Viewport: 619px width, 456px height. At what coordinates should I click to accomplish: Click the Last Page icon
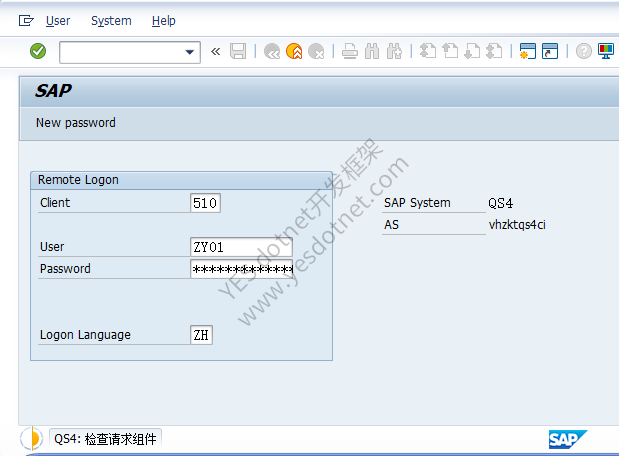point(494,51)
